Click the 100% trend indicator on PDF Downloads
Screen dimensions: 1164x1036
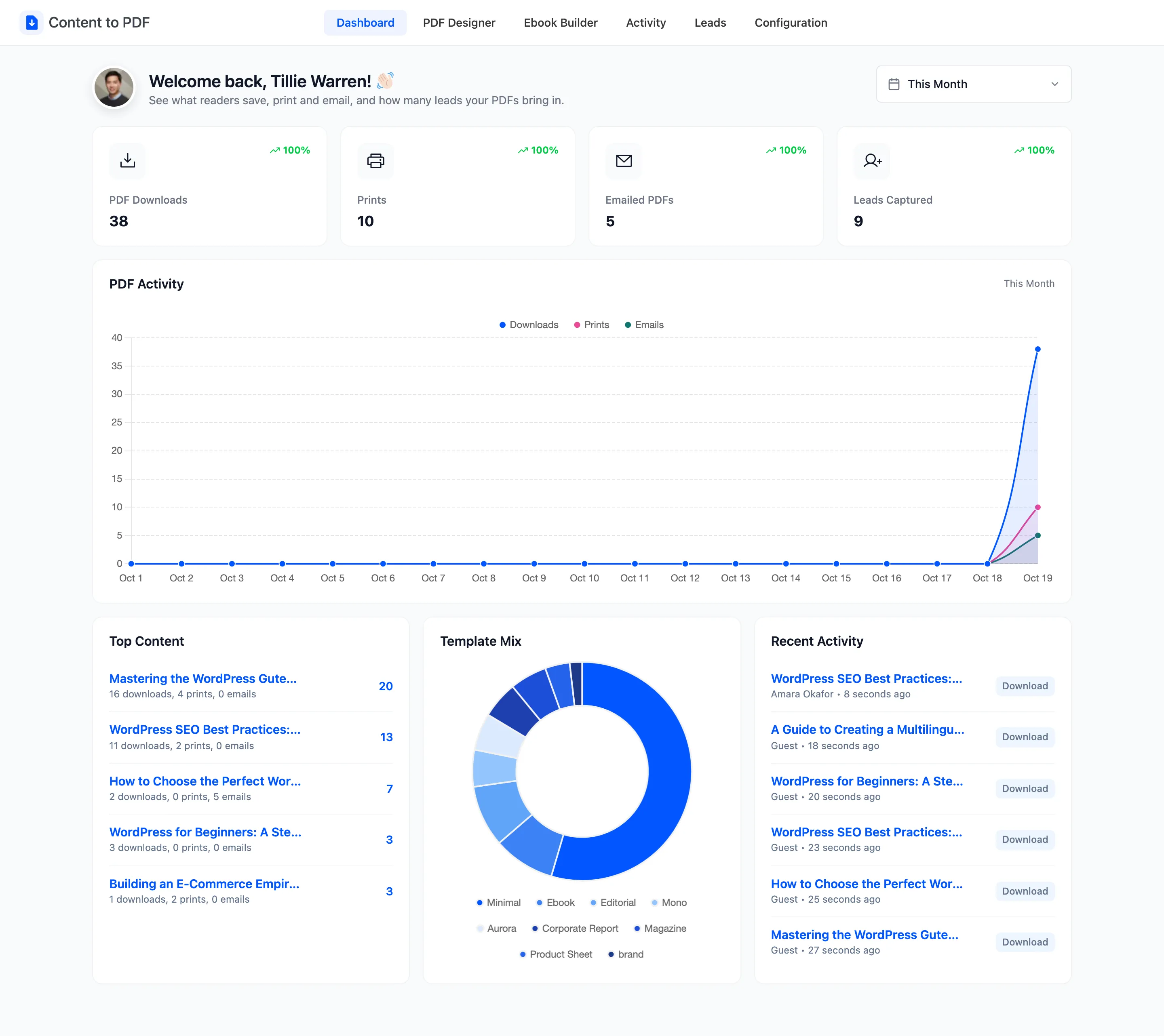pos(290,150)
